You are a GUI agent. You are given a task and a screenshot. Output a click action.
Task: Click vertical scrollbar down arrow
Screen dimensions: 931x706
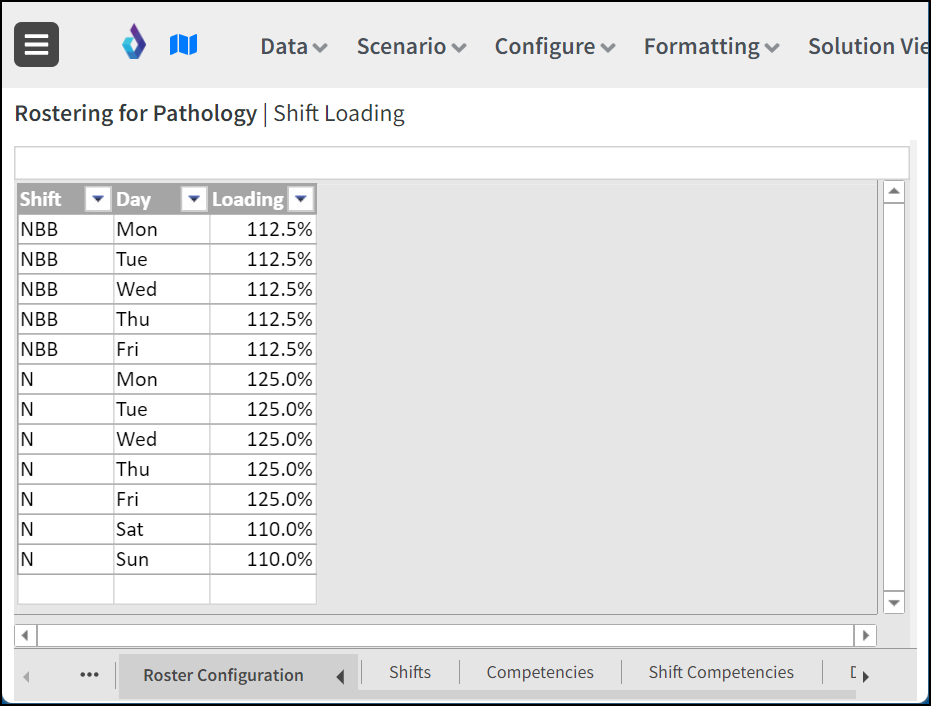(x=894, y=603)
